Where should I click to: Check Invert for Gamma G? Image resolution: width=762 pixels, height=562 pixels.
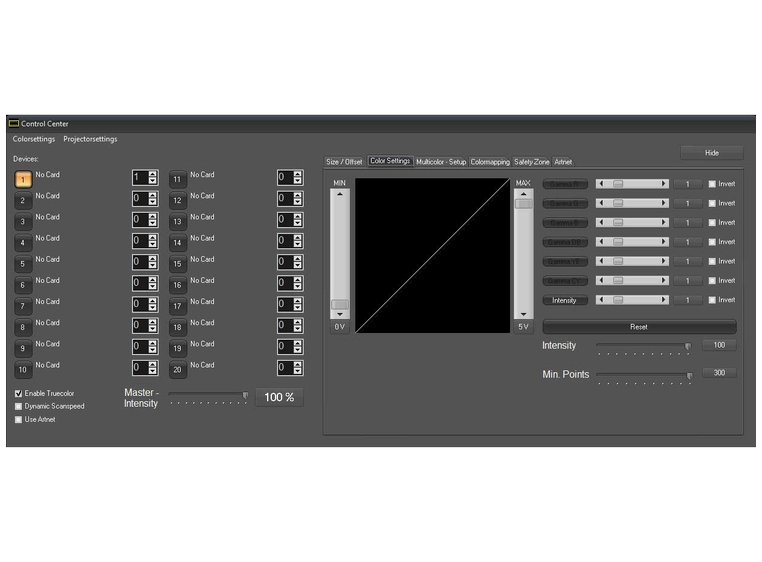pos(712,203)
